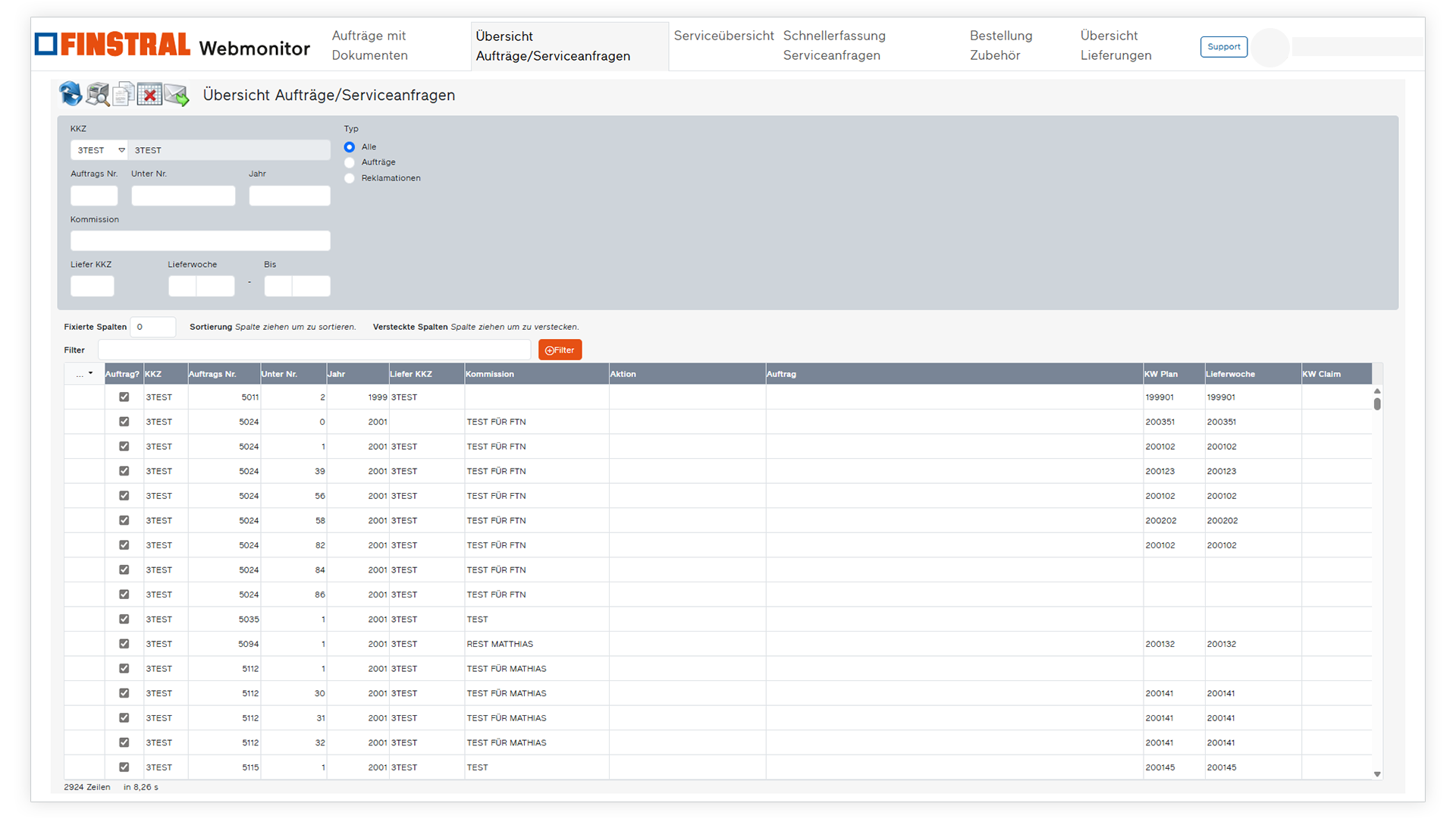Viewport: 1456px width, 819px height.
Task: Click Unter Nr. value 86
Action: click(x=320, y=595)
